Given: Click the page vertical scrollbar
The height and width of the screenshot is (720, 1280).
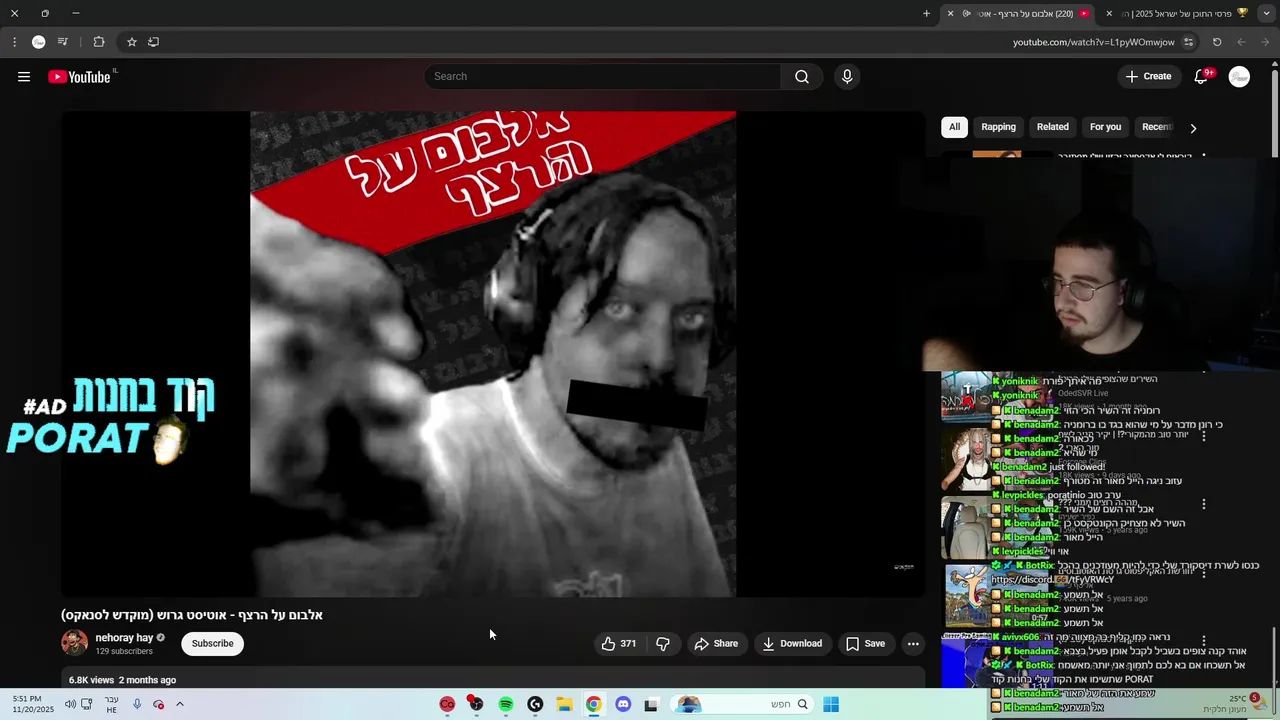Looking at the screenshot, I should [x=1275, y=110].
